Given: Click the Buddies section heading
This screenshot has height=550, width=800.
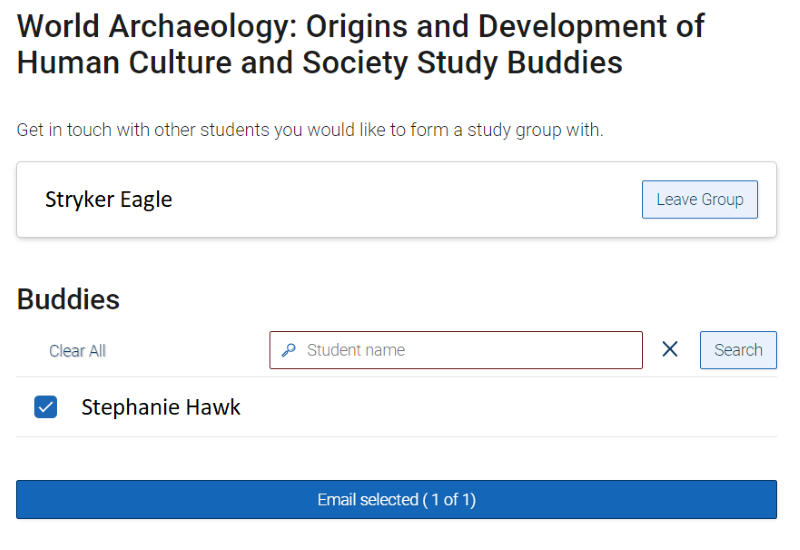Looking at the screenshot, I should (68, 299).
